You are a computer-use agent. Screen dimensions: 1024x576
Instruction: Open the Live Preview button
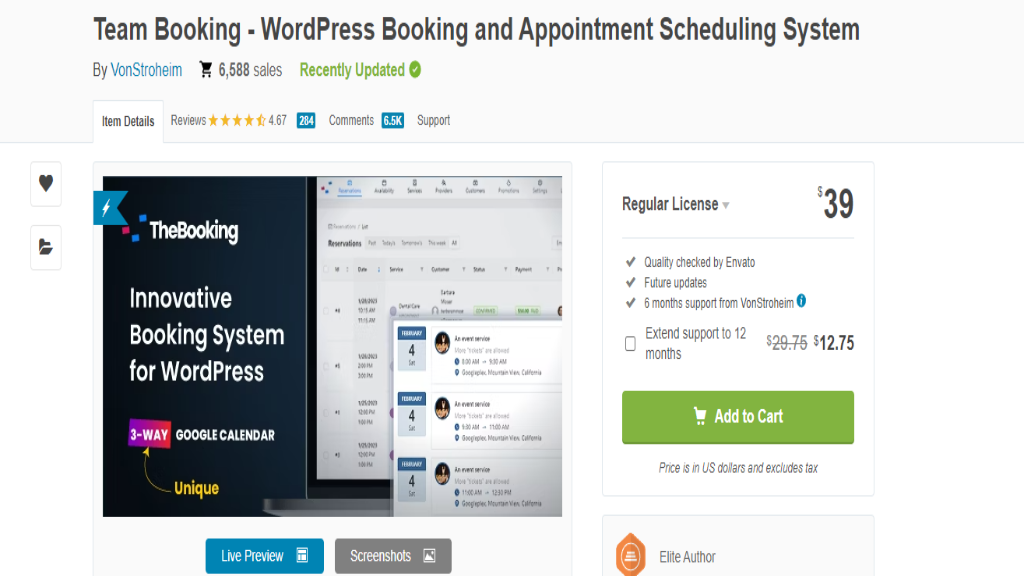point(264,556)
